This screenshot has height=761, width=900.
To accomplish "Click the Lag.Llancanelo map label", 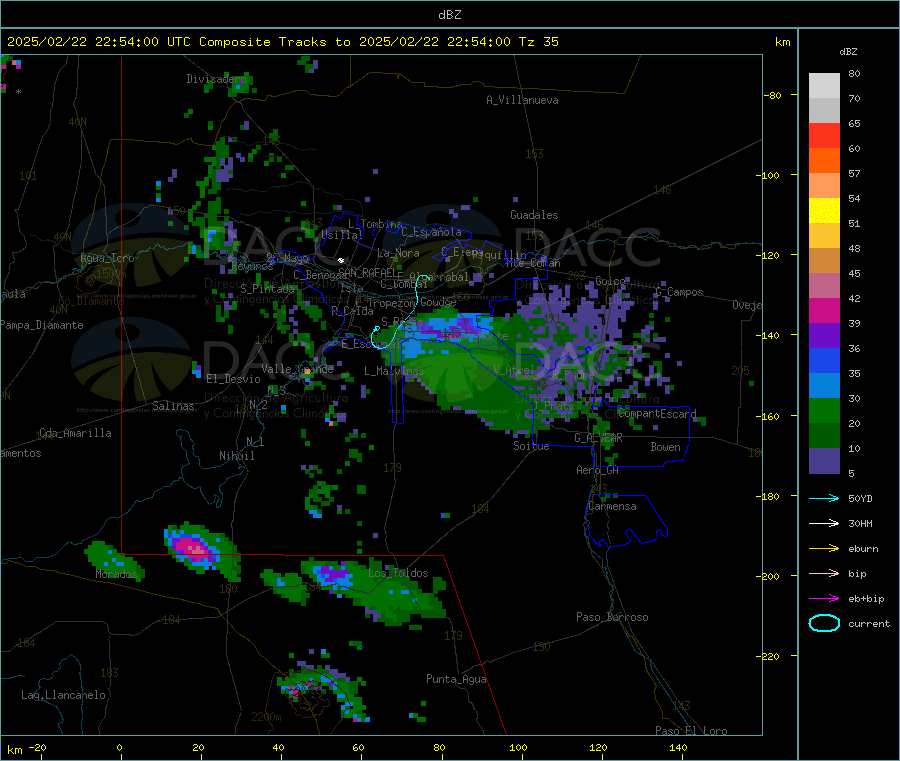I will tap(63, 695).
